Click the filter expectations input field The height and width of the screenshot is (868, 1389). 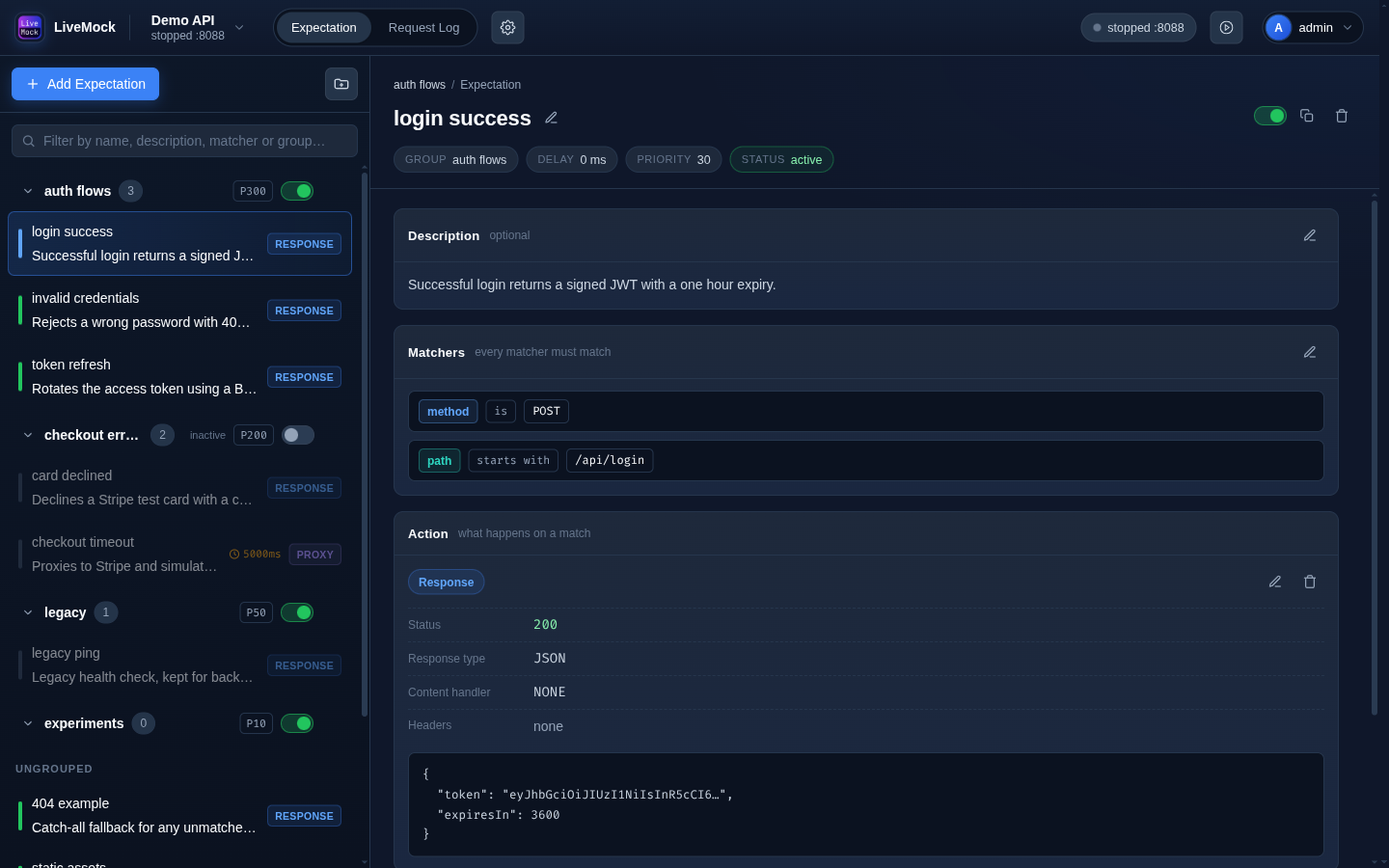coord(184,141)
